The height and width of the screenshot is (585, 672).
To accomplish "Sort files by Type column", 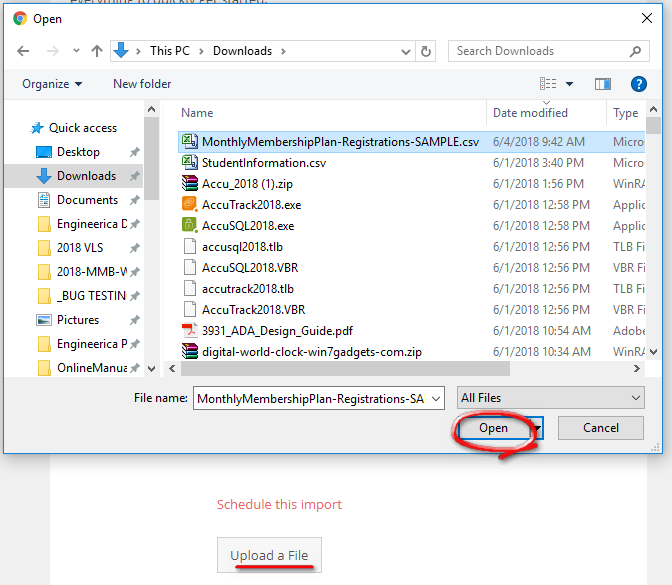I will coord(626,113).
